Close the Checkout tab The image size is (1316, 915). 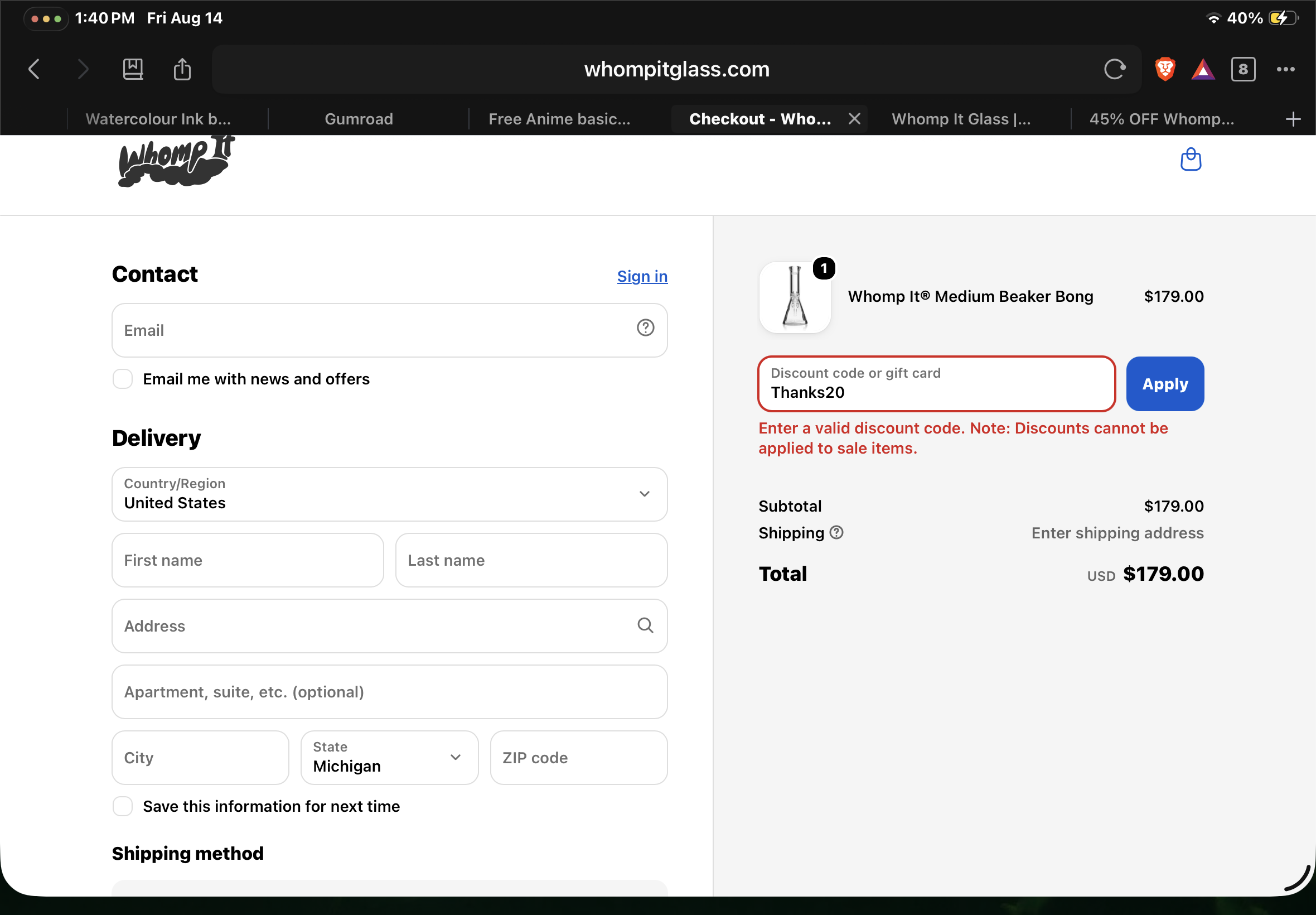[854, 119]
